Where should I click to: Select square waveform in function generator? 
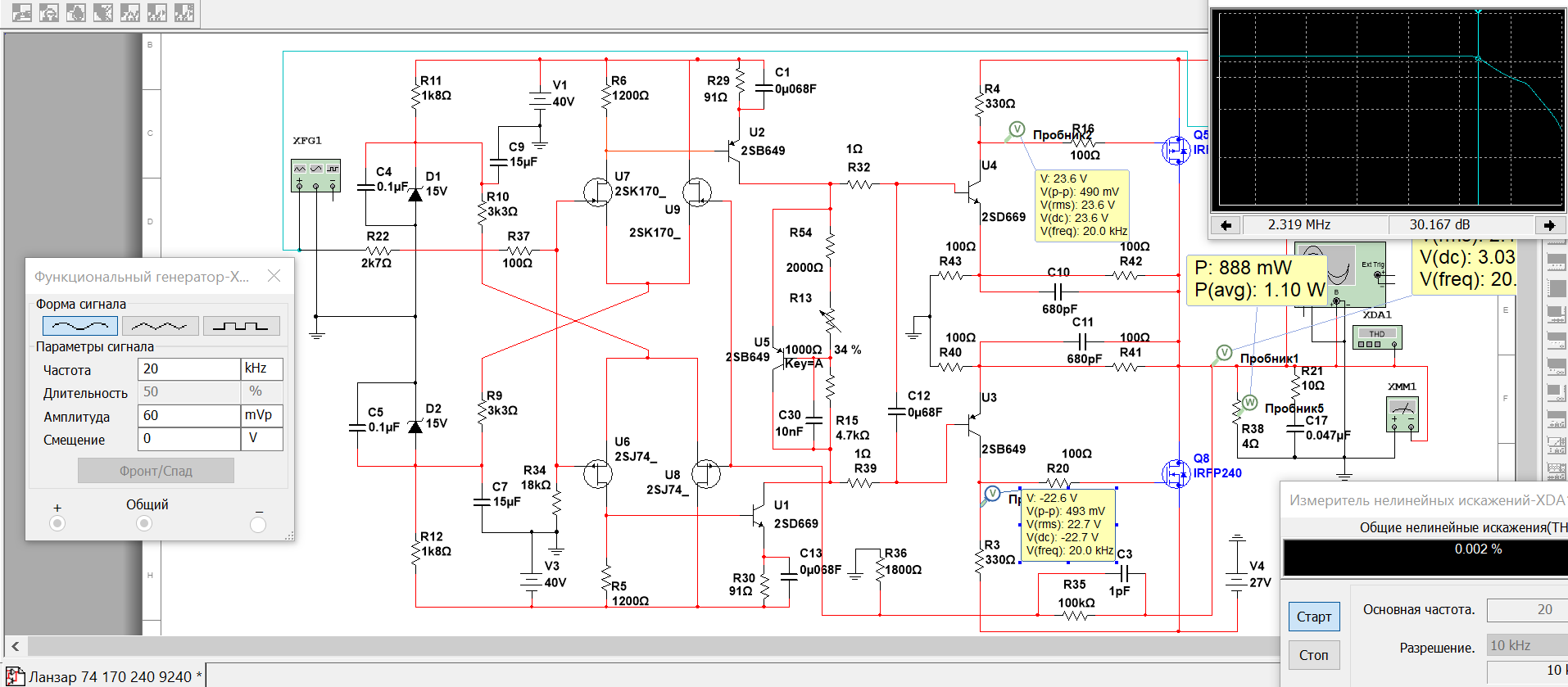(x=241, y=326)
